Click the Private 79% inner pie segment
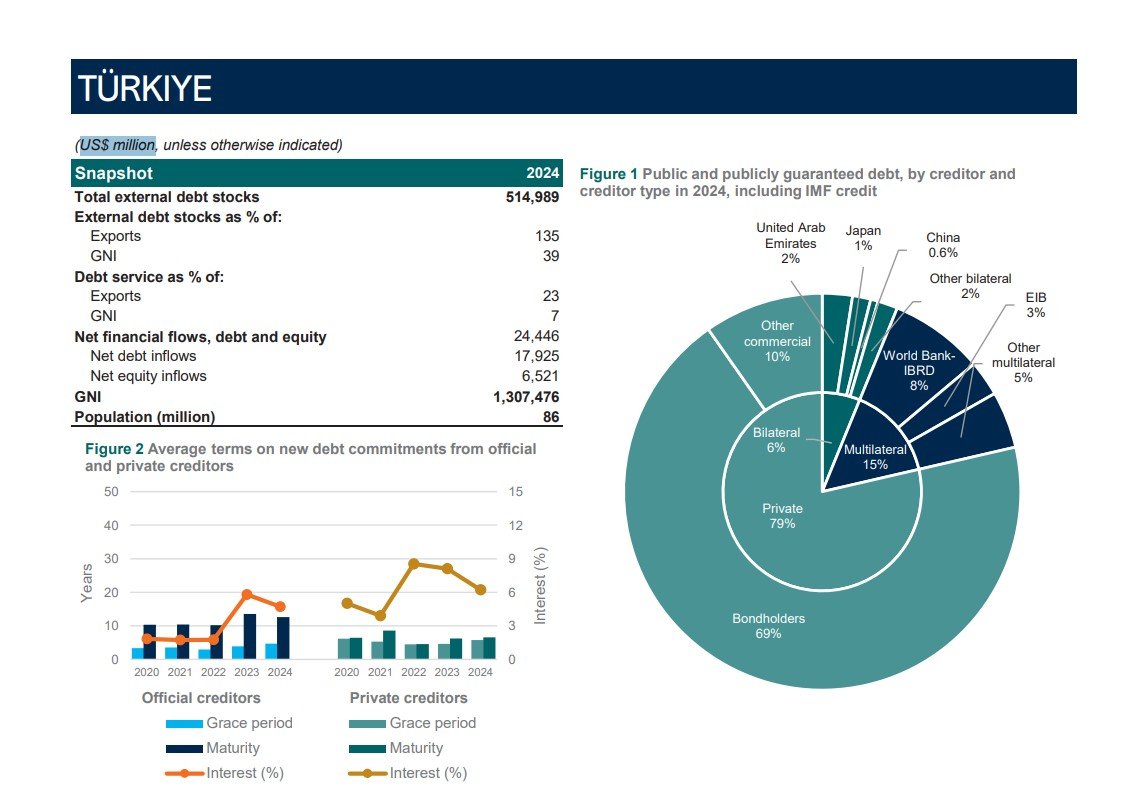Screen dimensions: 1135x789 [782, 516]
